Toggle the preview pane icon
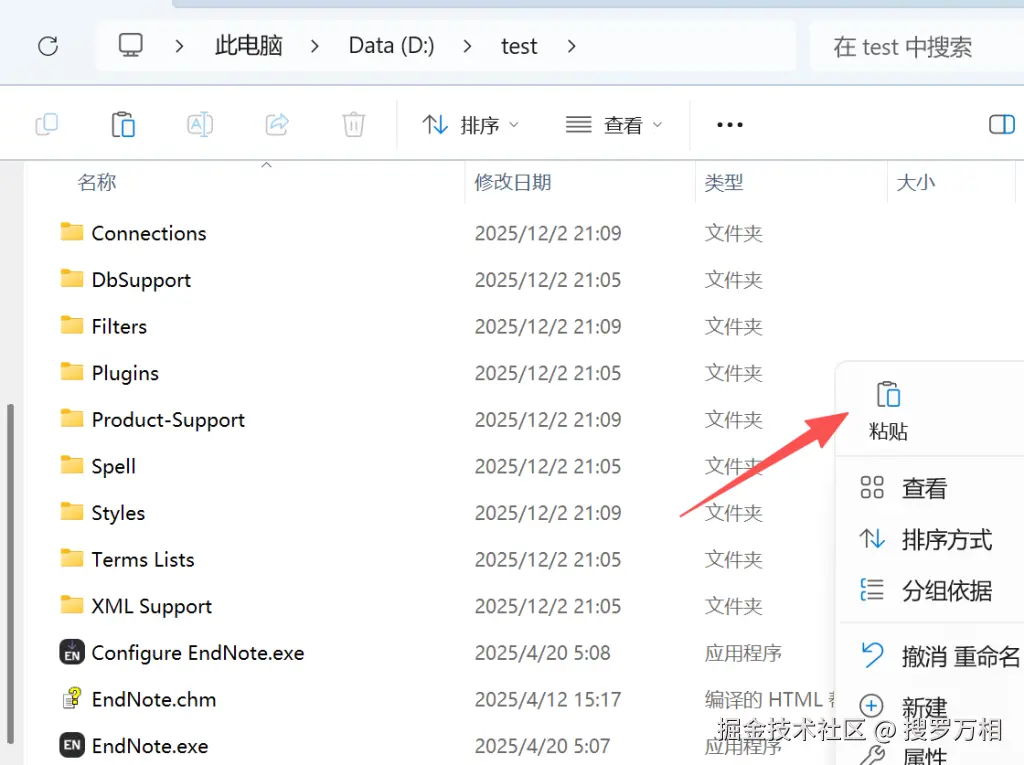 coord(1002,124)
